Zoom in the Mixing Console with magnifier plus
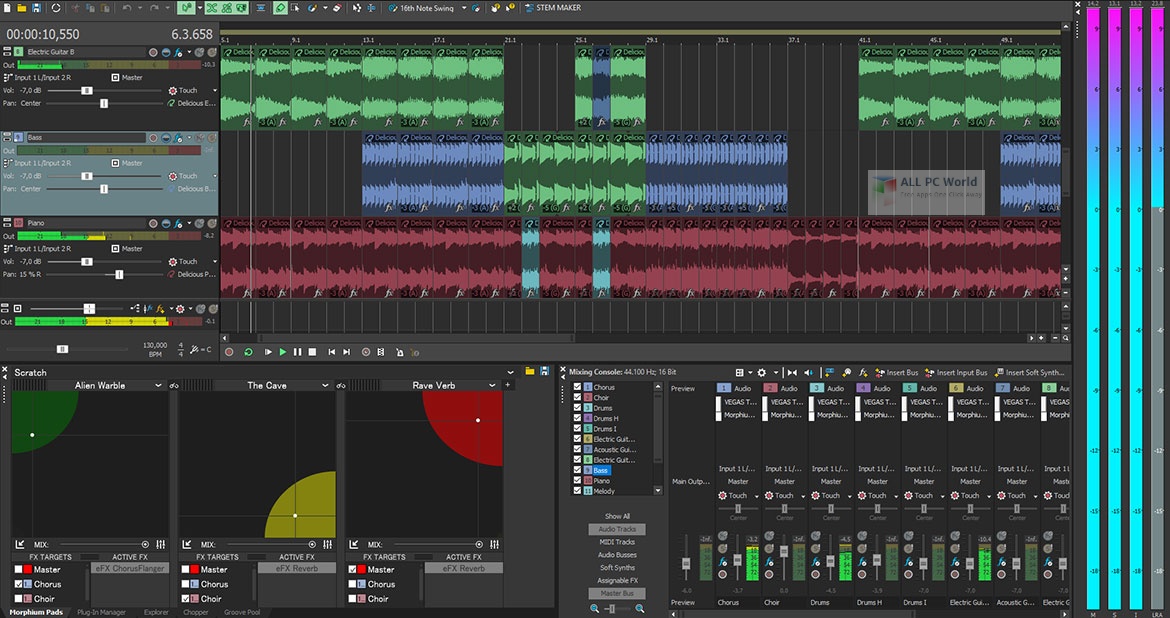This screenshot has height=618, width=1170. pyautogui.click(x=639, y=609)
